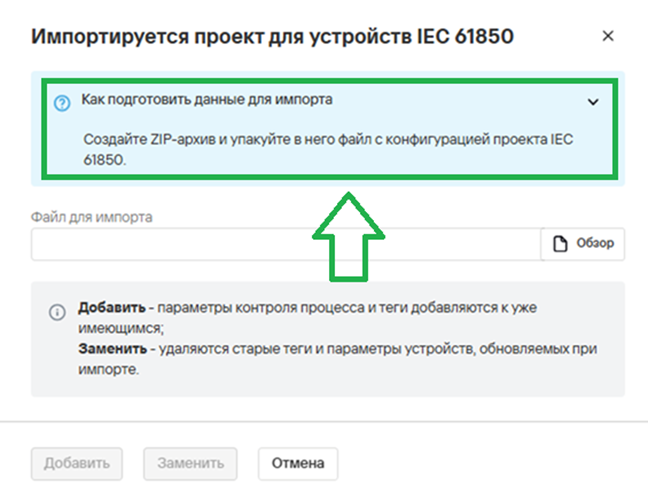Click bold 'Заменить' term in info panel
Image resolution: width=648 pixels, height=500 pixels.
pos(112,349)
